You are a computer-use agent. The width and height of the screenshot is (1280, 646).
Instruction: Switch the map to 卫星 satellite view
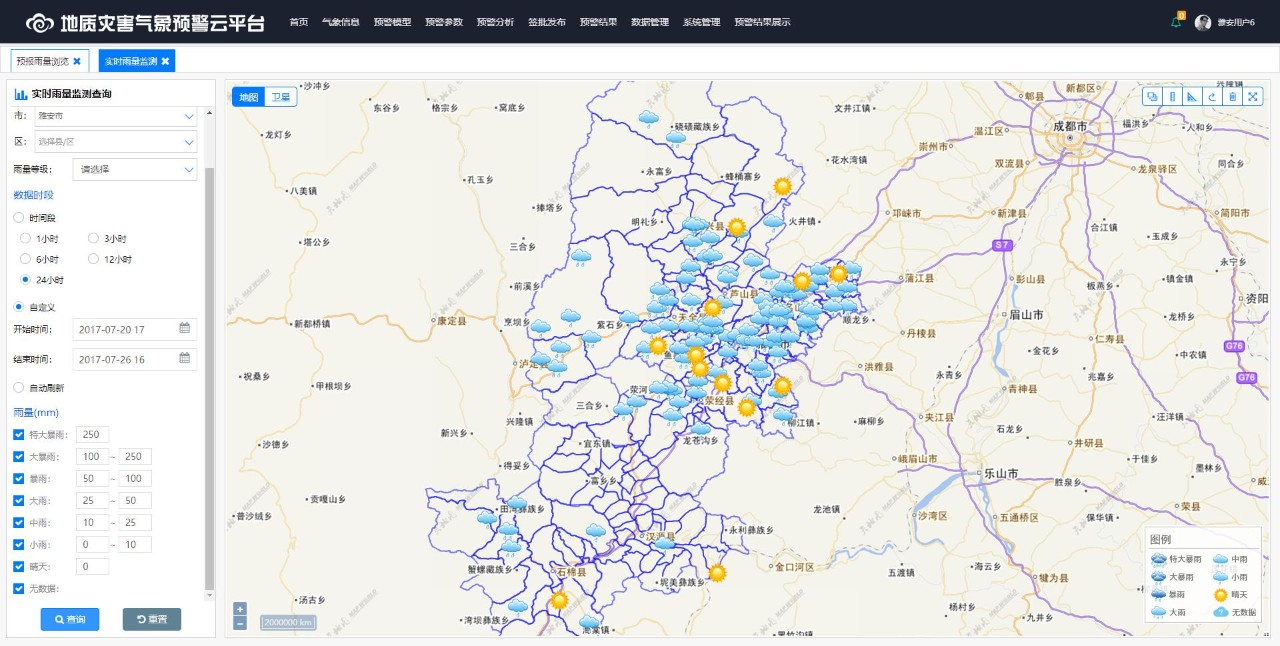click(281, 97)
